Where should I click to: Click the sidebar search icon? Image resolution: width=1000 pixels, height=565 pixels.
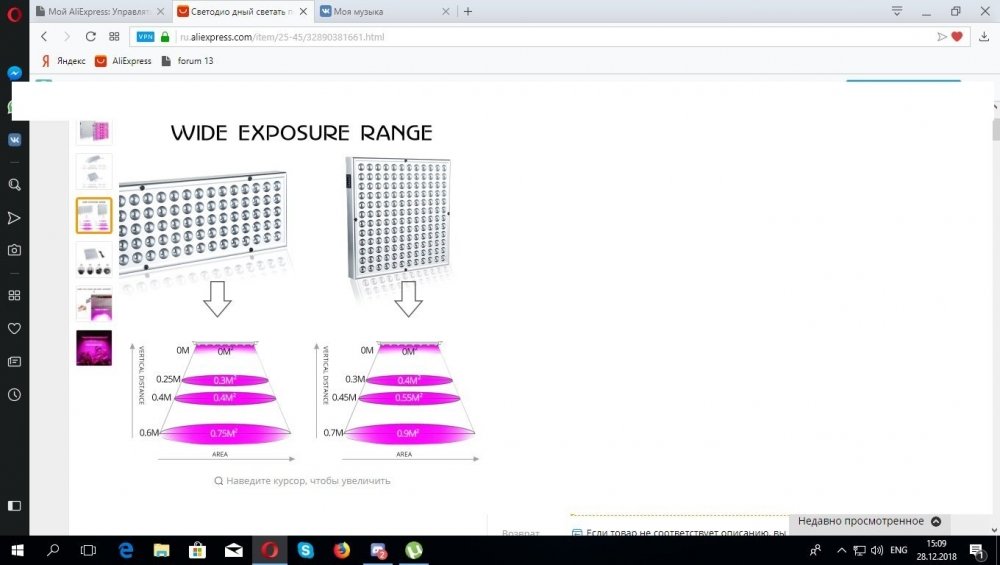coord(14,185)
